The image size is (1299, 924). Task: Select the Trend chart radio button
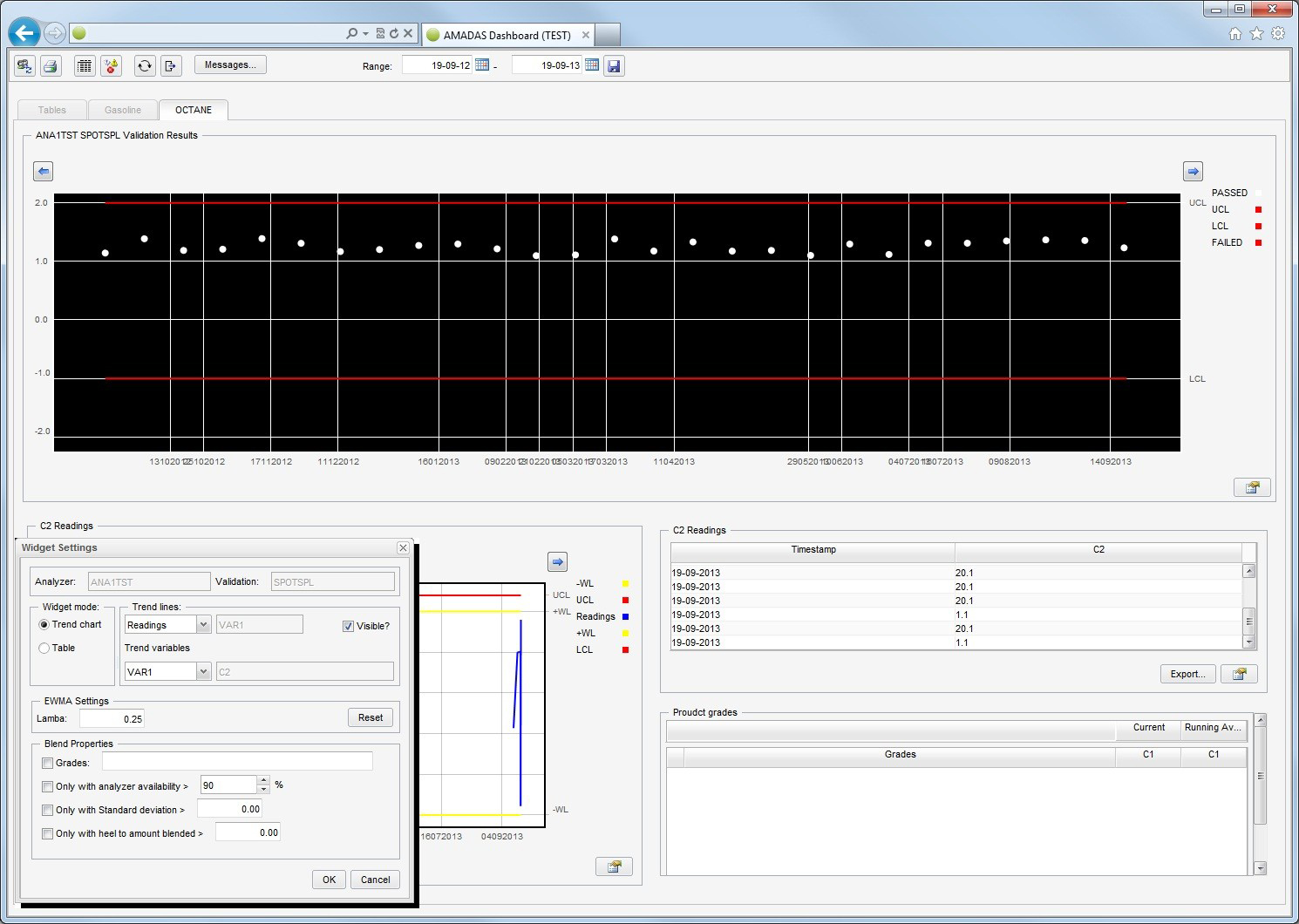(x=43, y=624)
